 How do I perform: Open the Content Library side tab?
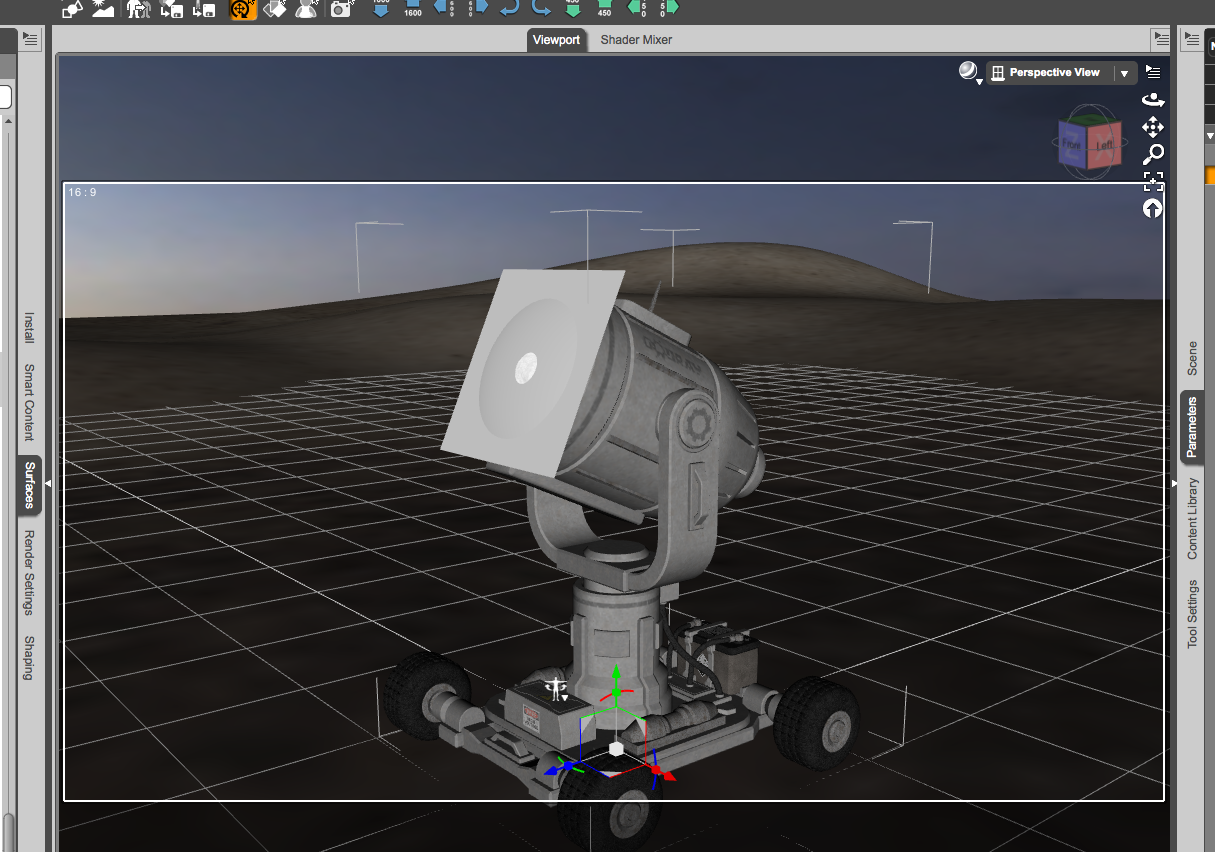tap(1192, 518)
